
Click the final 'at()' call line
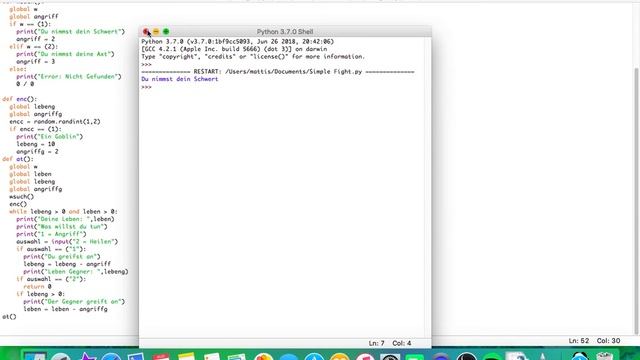[9, 317]
